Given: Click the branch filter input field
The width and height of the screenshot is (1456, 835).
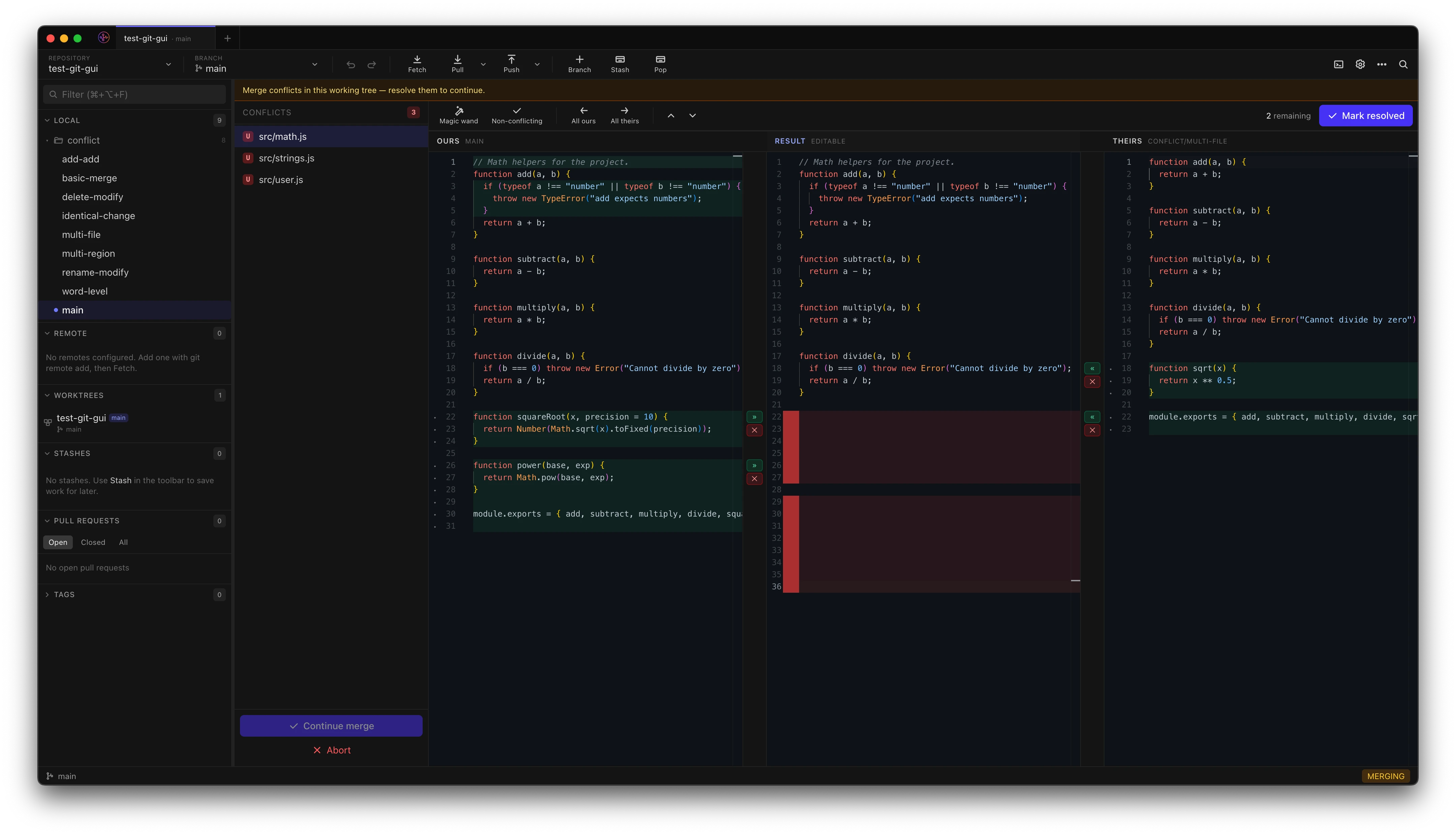Looking at the screenshot, I should pyautogui.click(x=134, y=95).
